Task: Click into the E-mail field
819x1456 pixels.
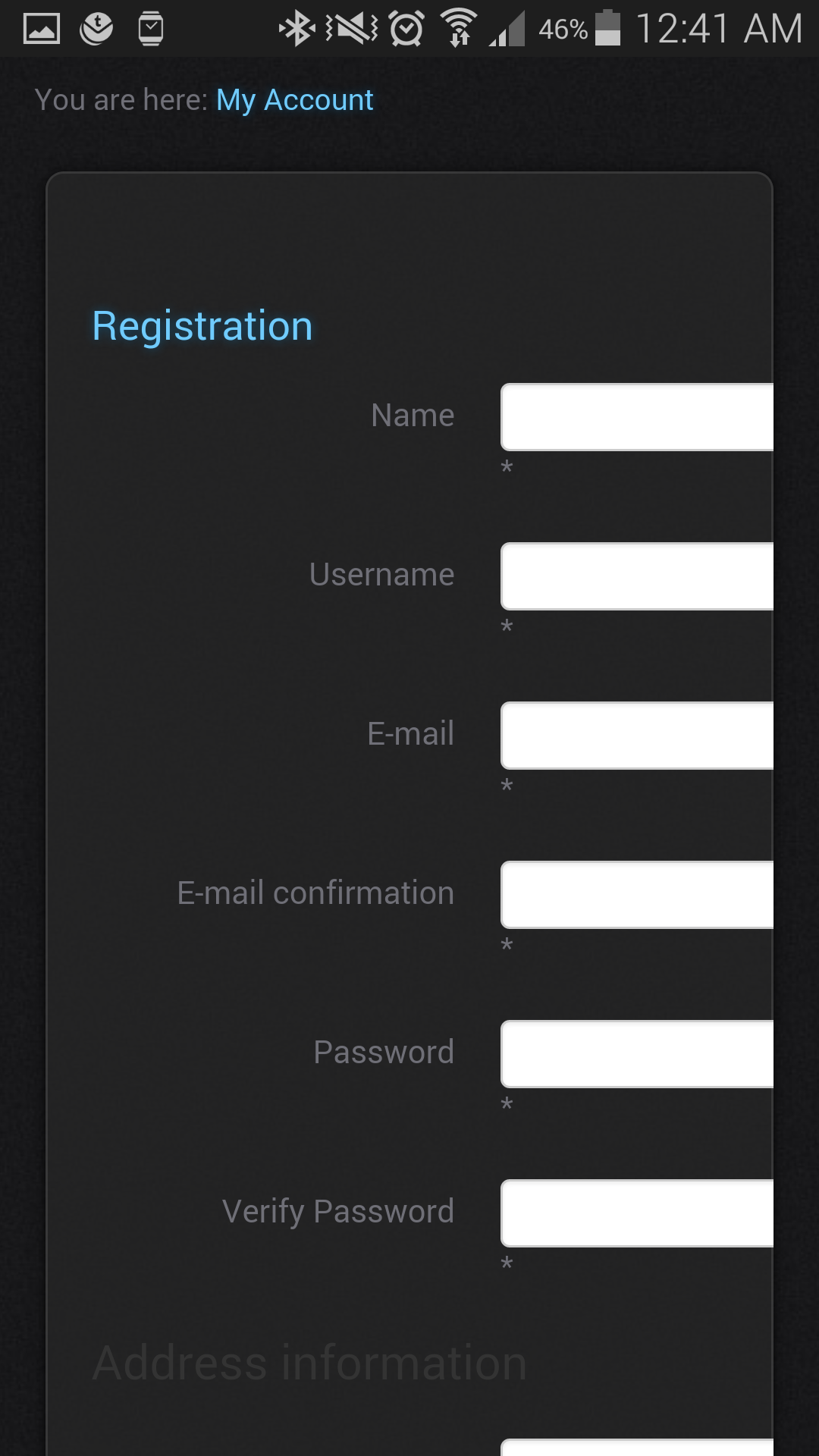Action: pyautogui.click(x=637, y=736)
